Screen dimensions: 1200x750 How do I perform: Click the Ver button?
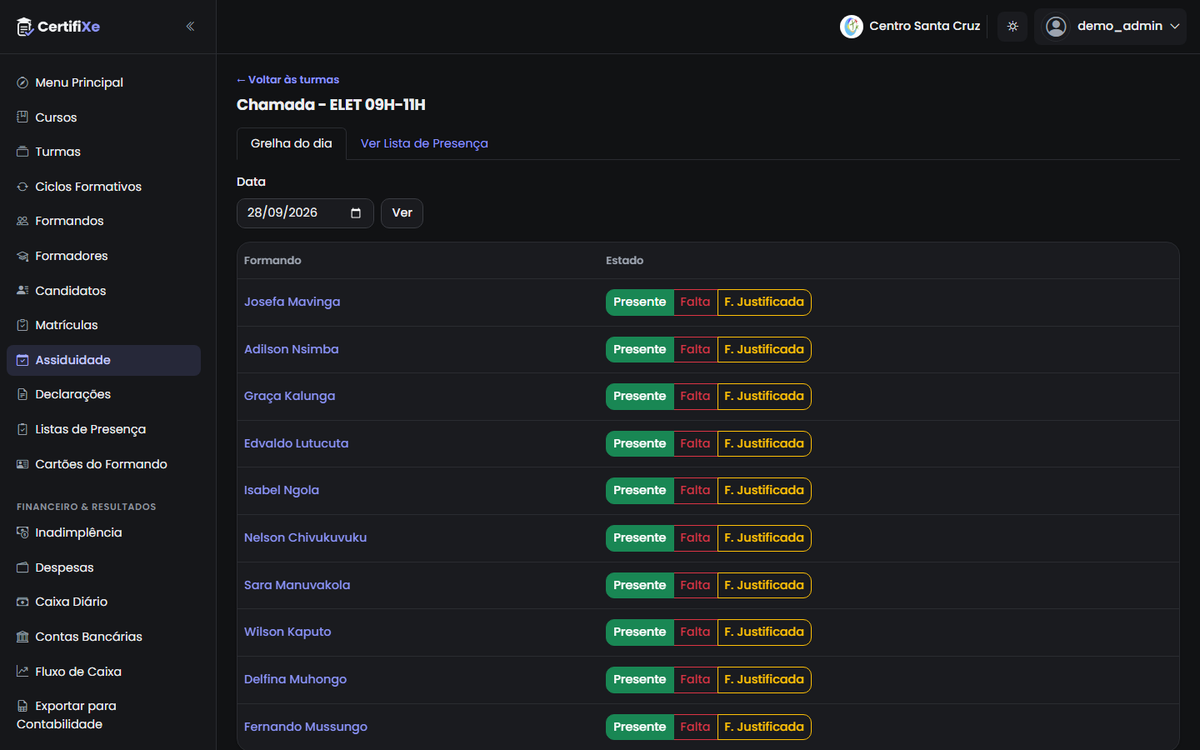tap(402, 213)
